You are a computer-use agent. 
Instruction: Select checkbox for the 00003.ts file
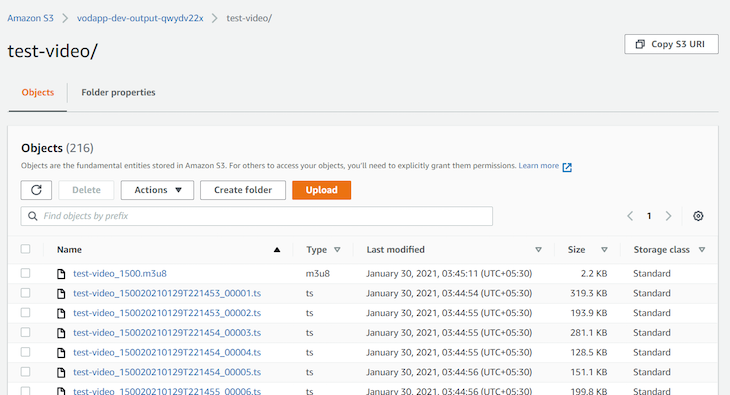pyautogui.click(x=26, y=332)
